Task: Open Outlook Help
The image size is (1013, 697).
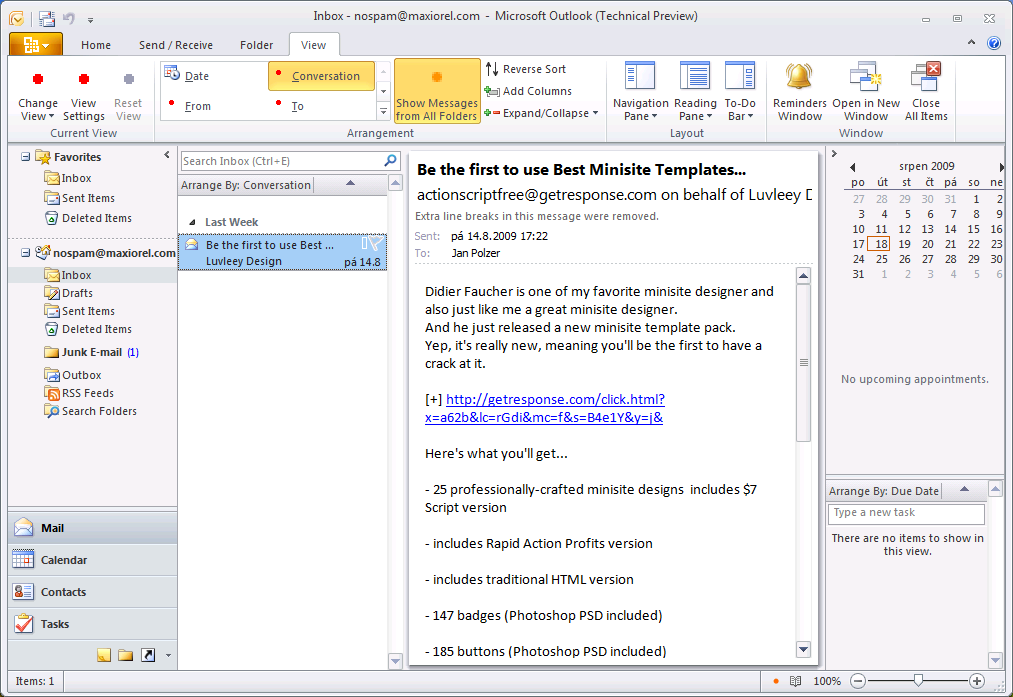Action: point(994,43)
